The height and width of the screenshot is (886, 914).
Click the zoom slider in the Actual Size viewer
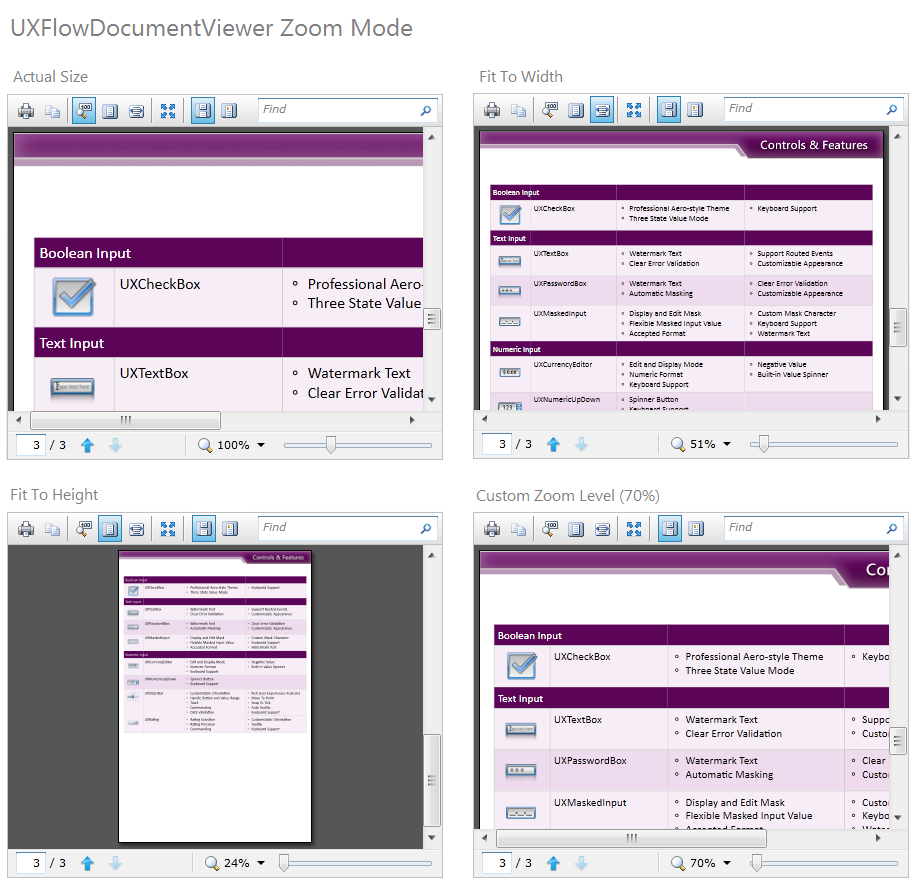pyautogui.click(x=358, y=445)
